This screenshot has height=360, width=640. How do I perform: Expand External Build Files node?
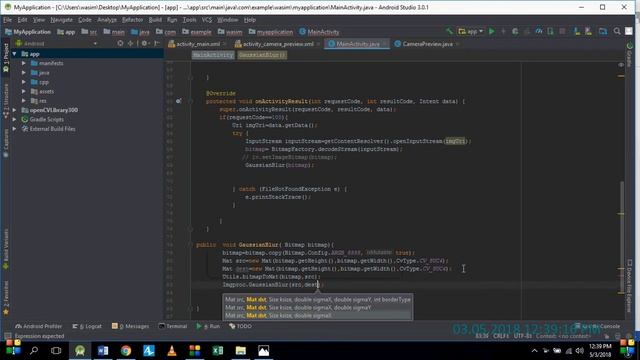(15, 129)
